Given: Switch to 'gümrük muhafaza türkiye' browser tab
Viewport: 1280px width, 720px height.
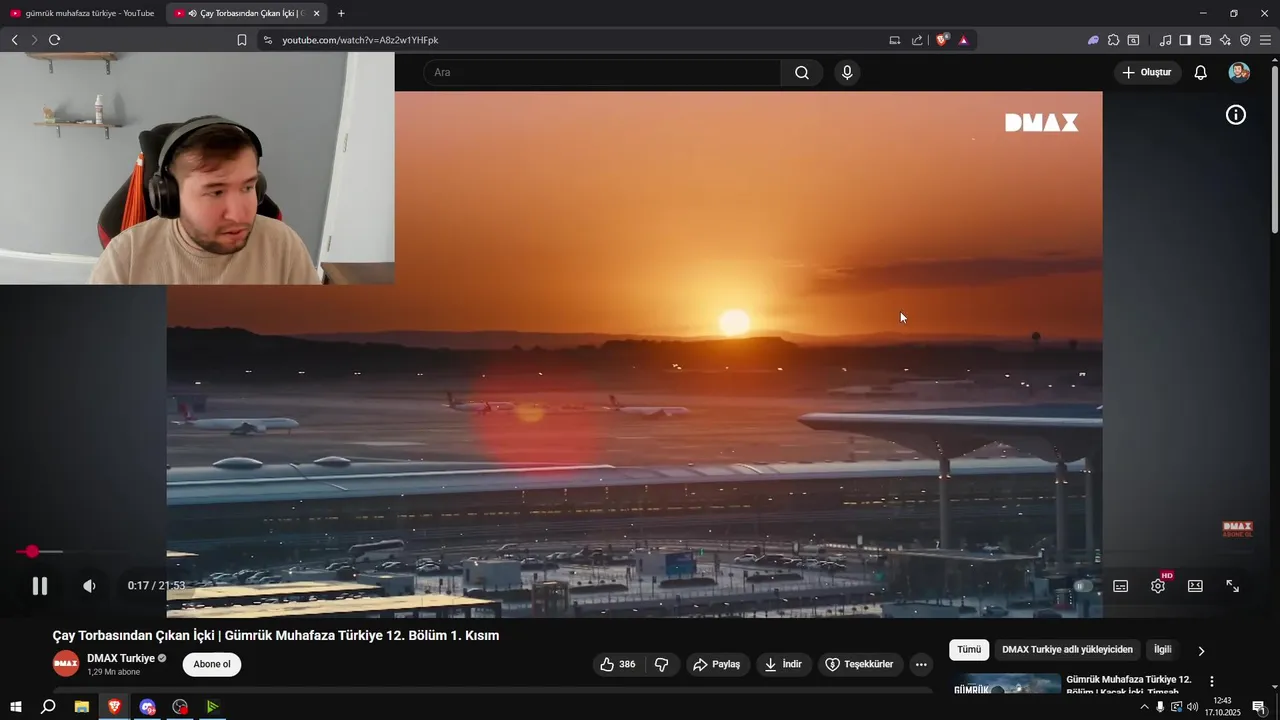Looking at the screenshot, I should click(x=82, y=13).
